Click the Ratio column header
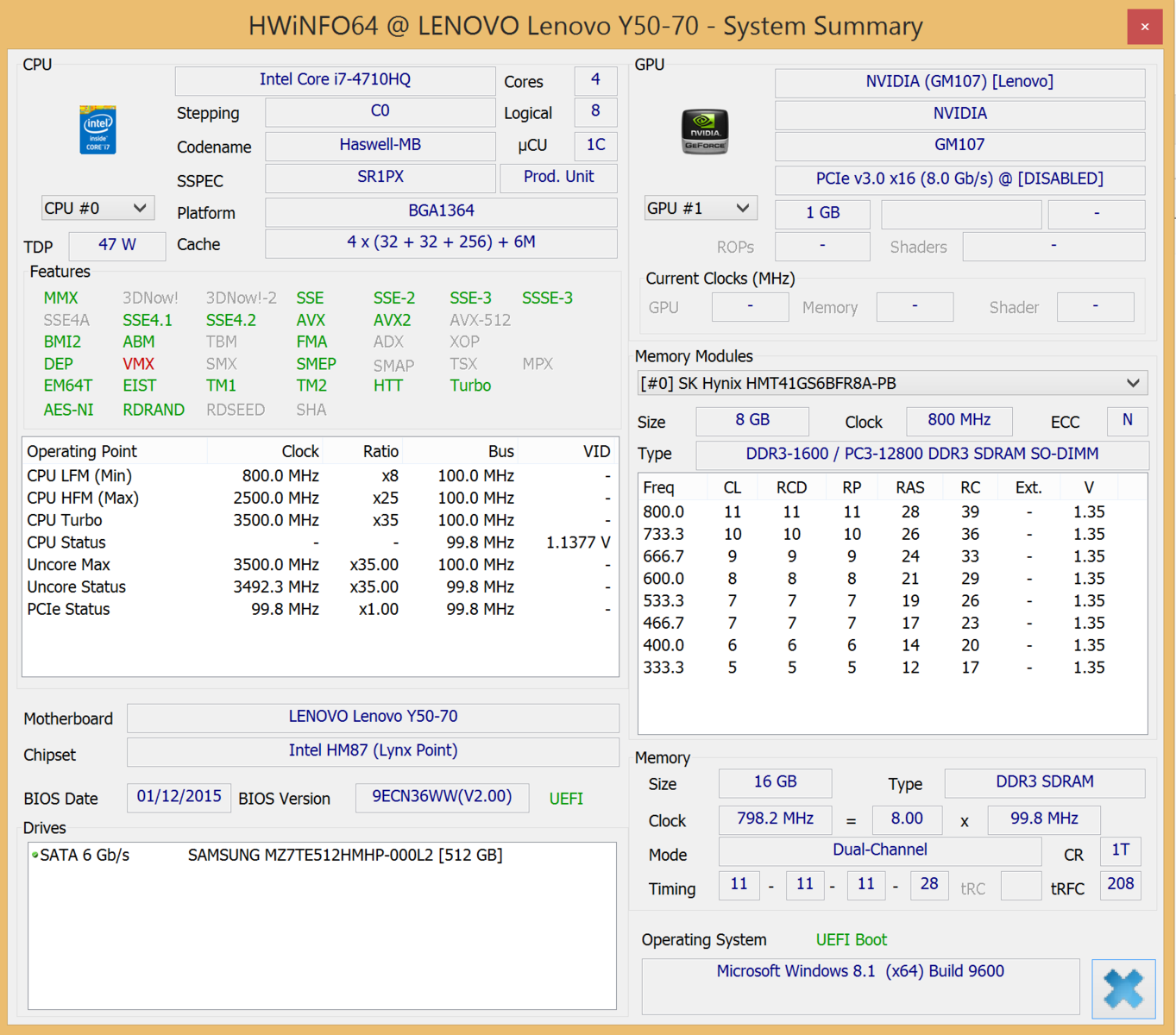The width and height of the screenshot is (1176, 1035). pyautogui.click(x=362, y=451)
